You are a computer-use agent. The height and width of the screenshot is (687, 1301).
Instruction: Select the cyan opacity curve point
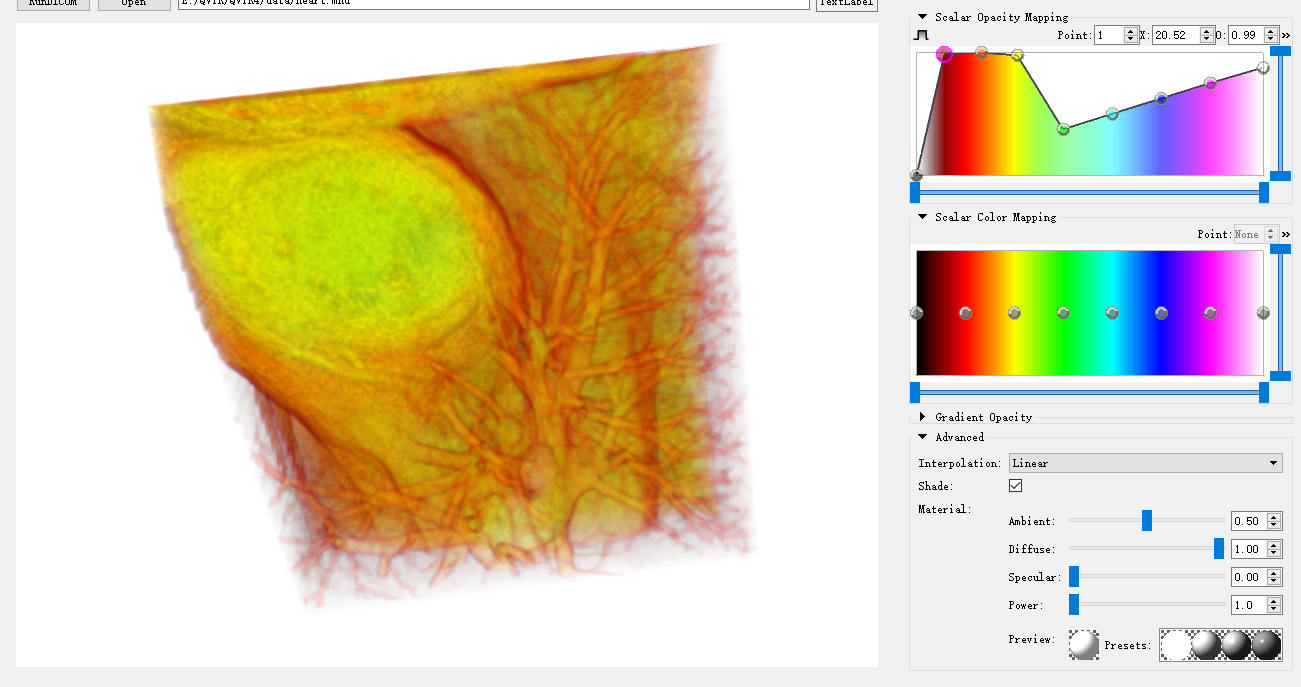coord(1112,114)
